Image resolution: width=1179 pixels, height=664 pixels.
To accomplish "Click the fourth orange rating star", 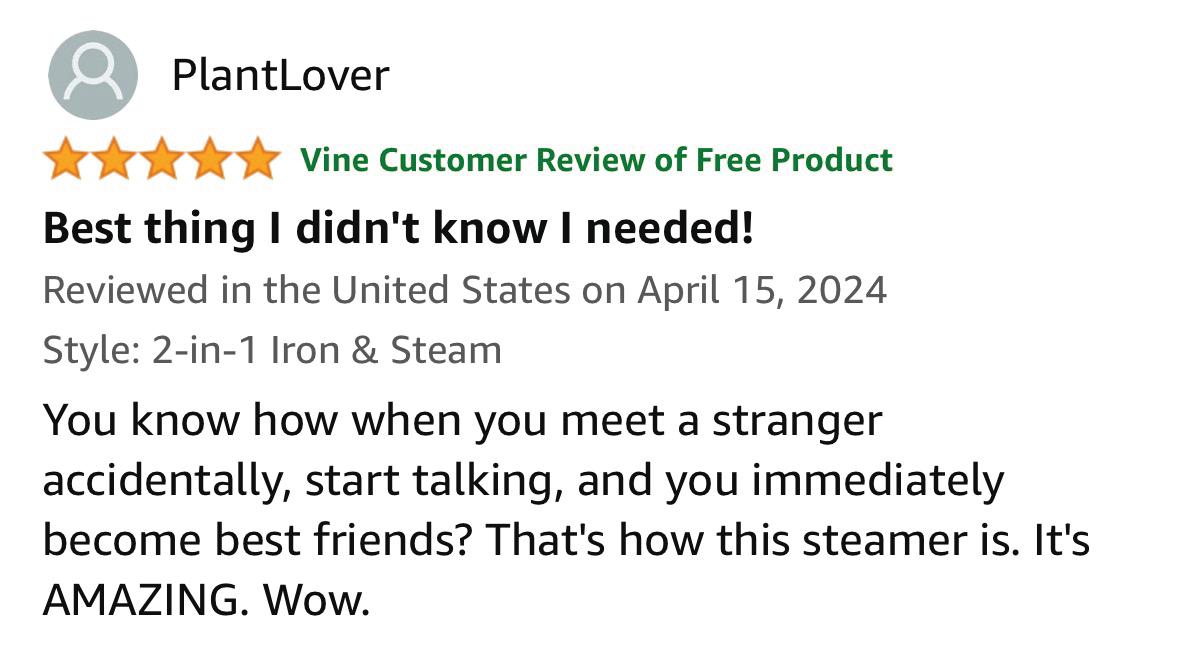I will coord(210,160).
